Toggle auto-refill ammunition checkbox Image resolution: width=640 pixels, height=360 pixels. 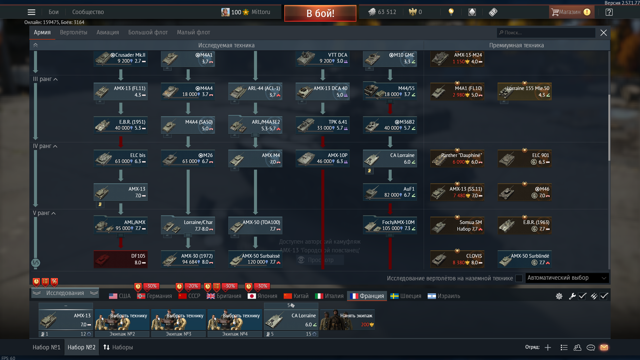point(599,296)
